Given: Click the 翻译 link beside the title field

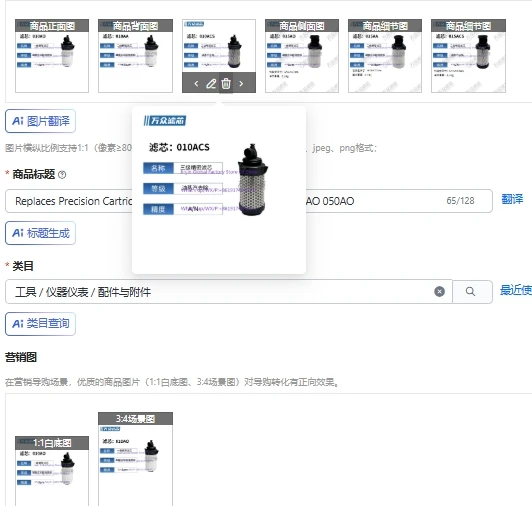Looking at the screenshot, I should tap(512, 199).
